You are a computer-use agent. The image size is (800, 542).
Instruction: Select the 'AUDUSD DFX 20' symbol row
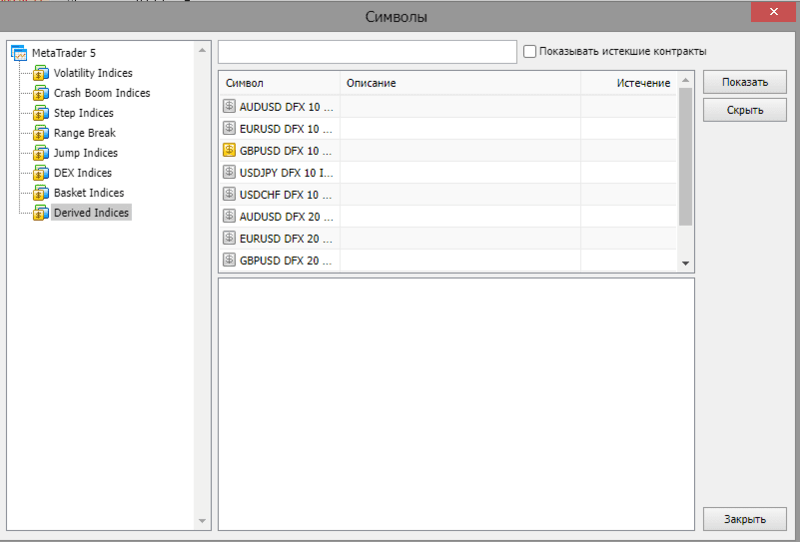(x=448, y=216)
